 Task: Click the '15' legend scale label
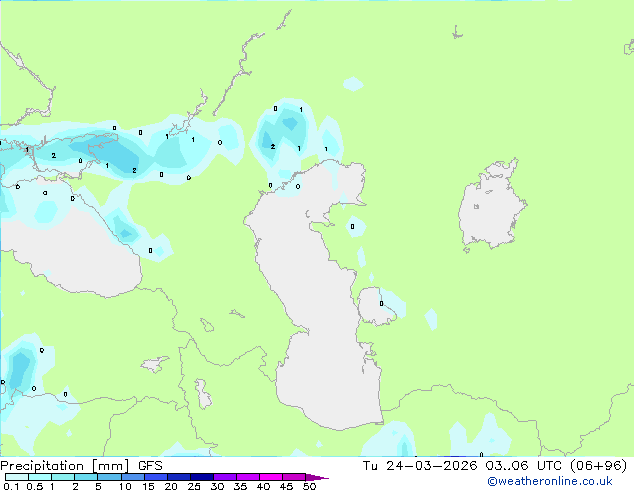[148, 486]
